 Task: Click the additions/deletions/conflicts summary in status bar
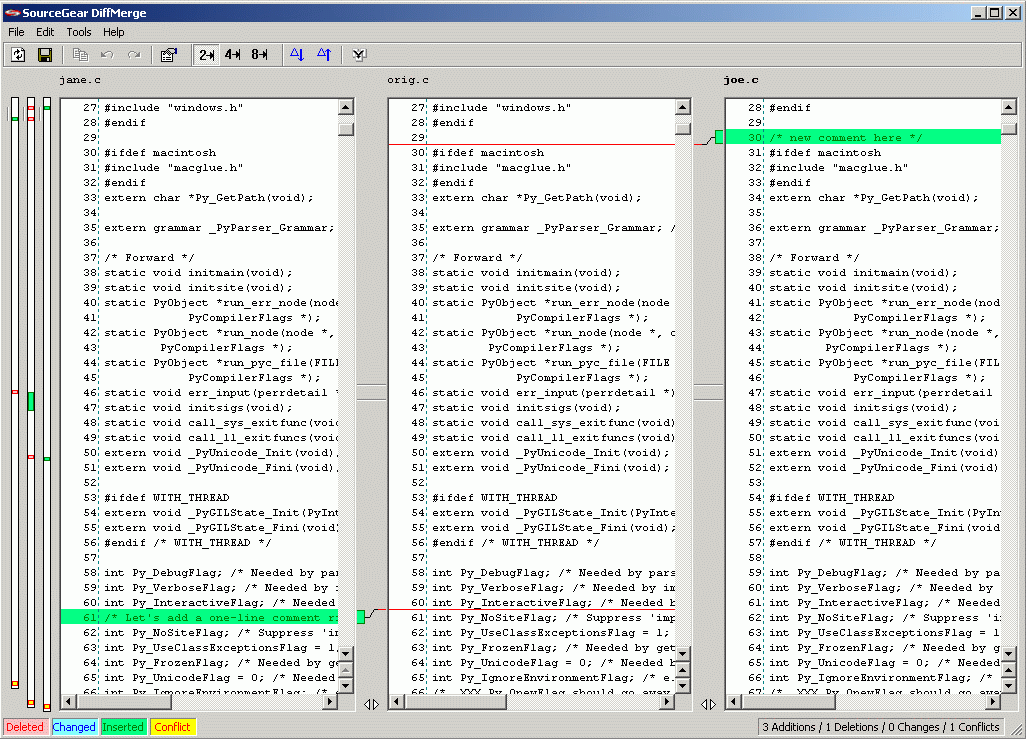(881, 727)
